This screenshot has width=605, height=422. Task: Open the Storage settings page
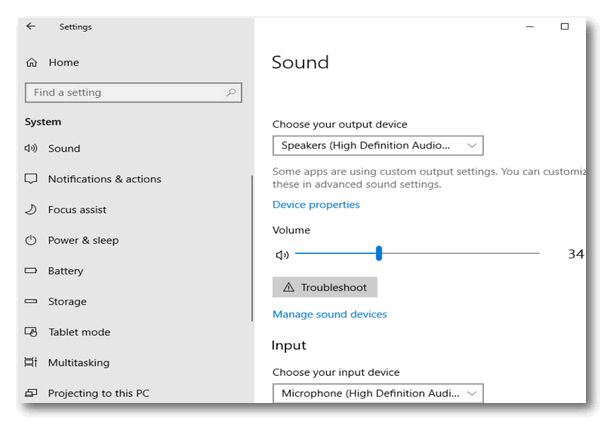(67, 302)
